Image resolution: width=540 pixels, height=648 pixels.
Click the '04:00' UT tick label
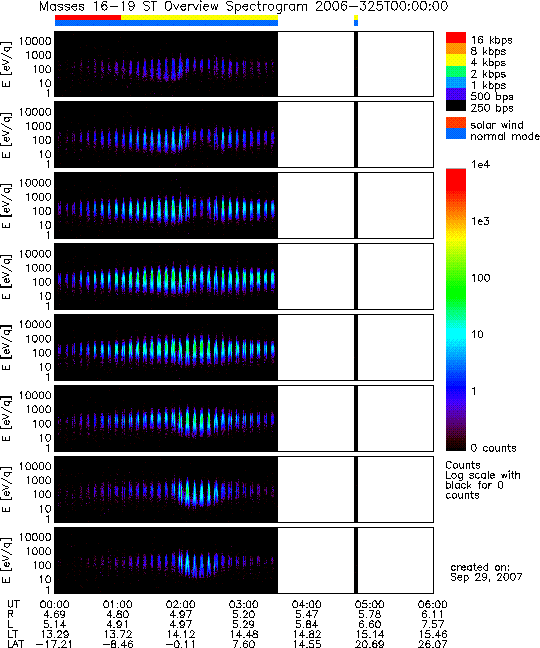coord(307,605)
